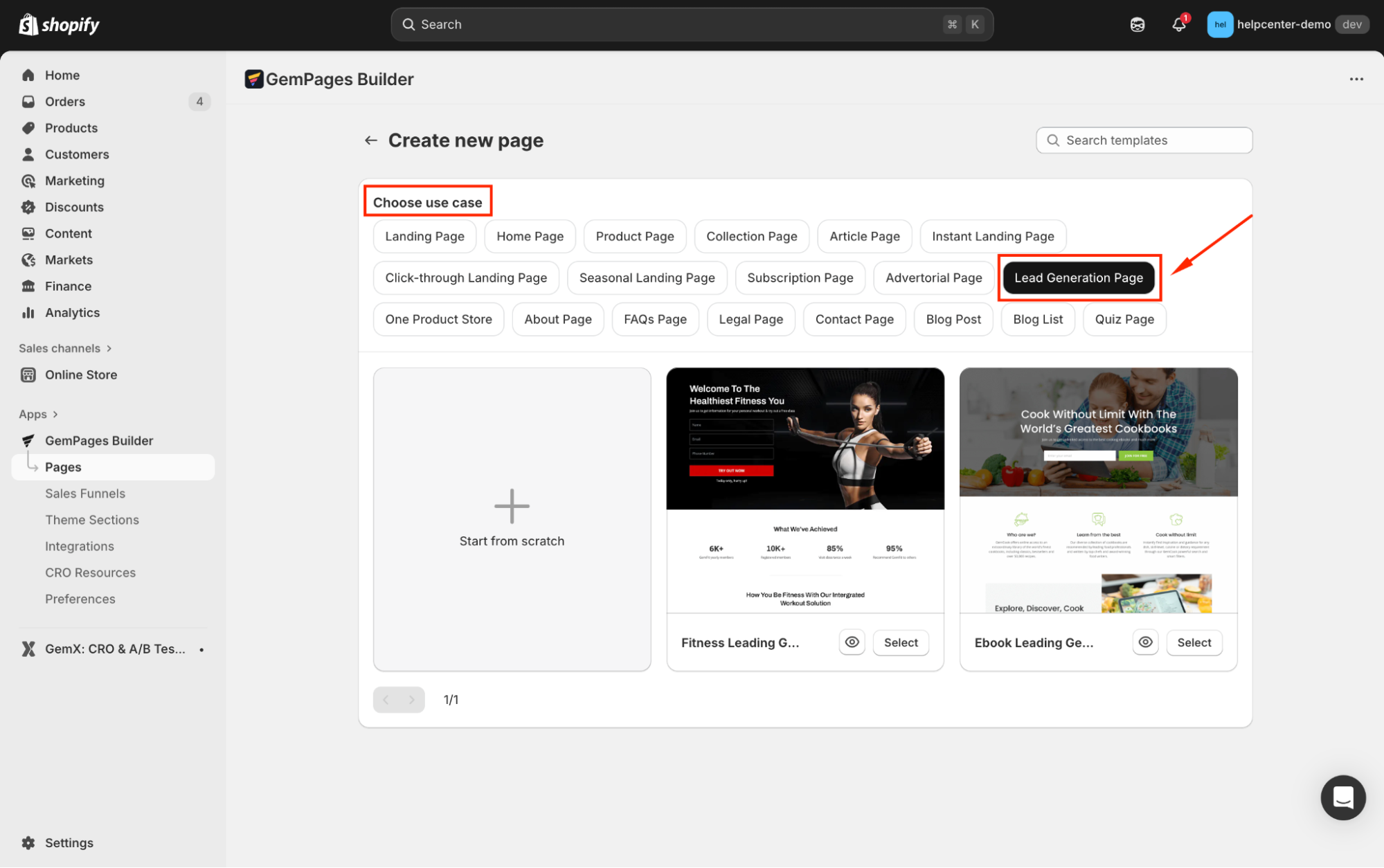The height and width of the screenshot is (868, 1384).
Task: Select the Quiz Page use case chip
Action: [1124, 319]
